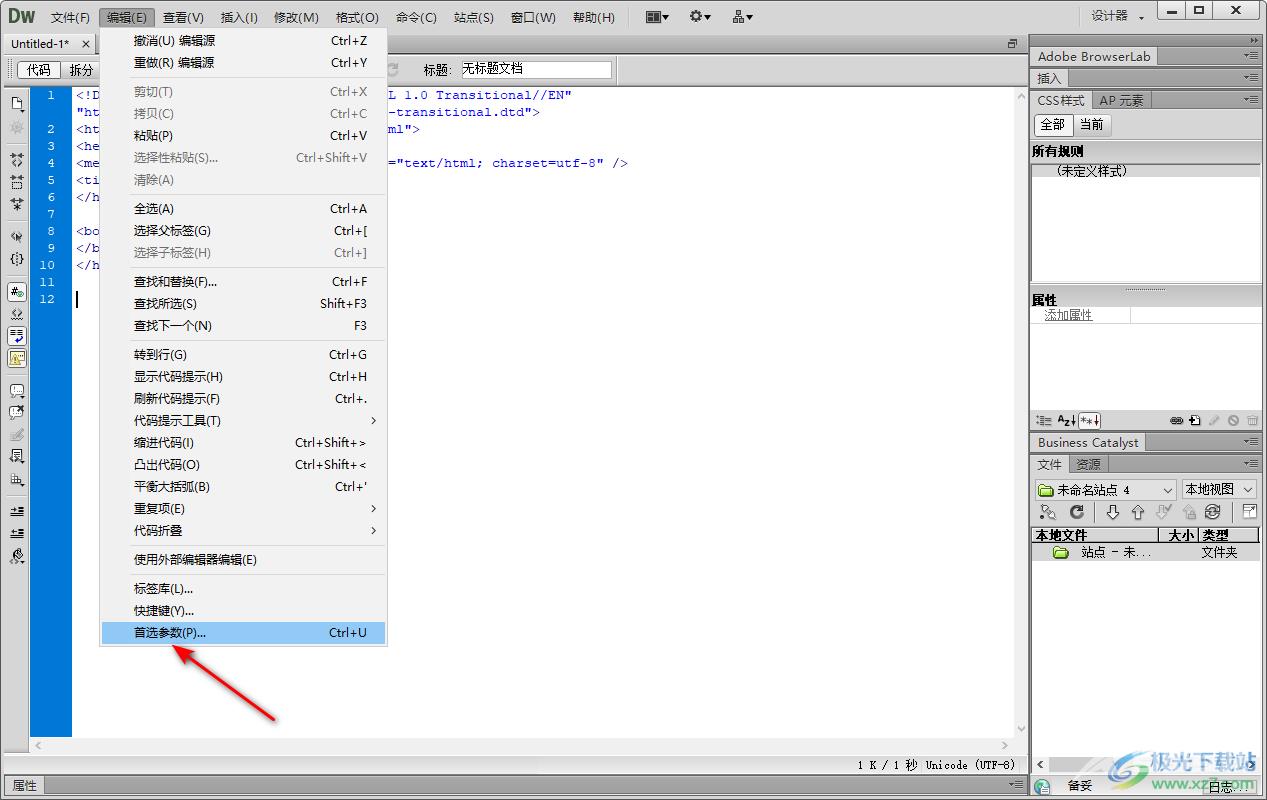Click the Get Files down arrow icon
Image resolution: width=1267 pixels, height=800 pixels.
[x=1113, y=512]
